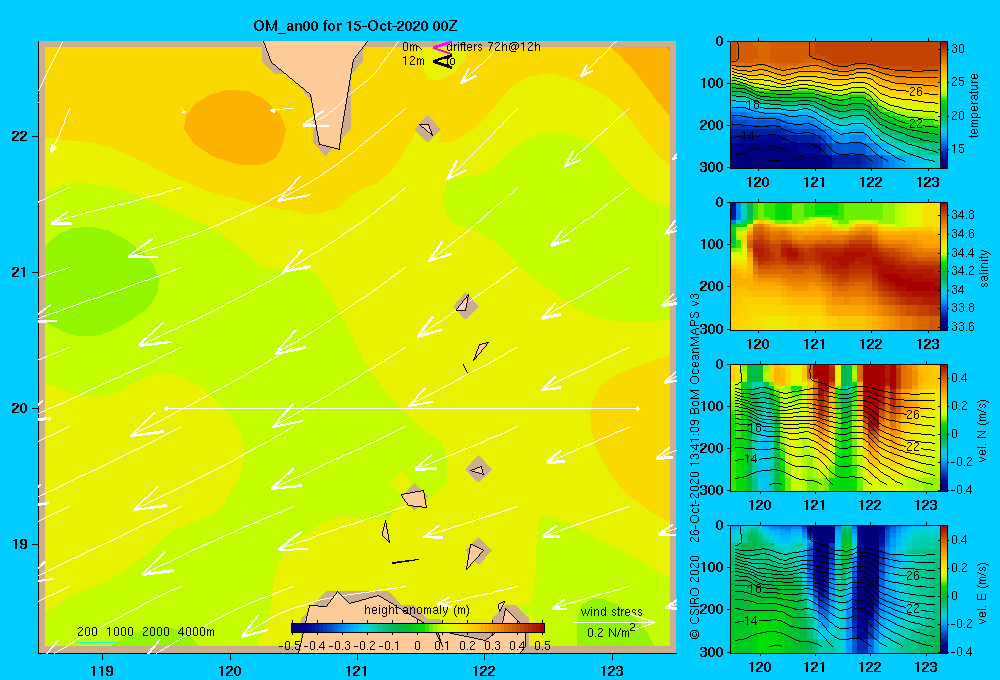Image resolution: width=1000 pixels, height=680 pixels.
Task: Click latitude label 21 on main map
Action: [20, 272]
